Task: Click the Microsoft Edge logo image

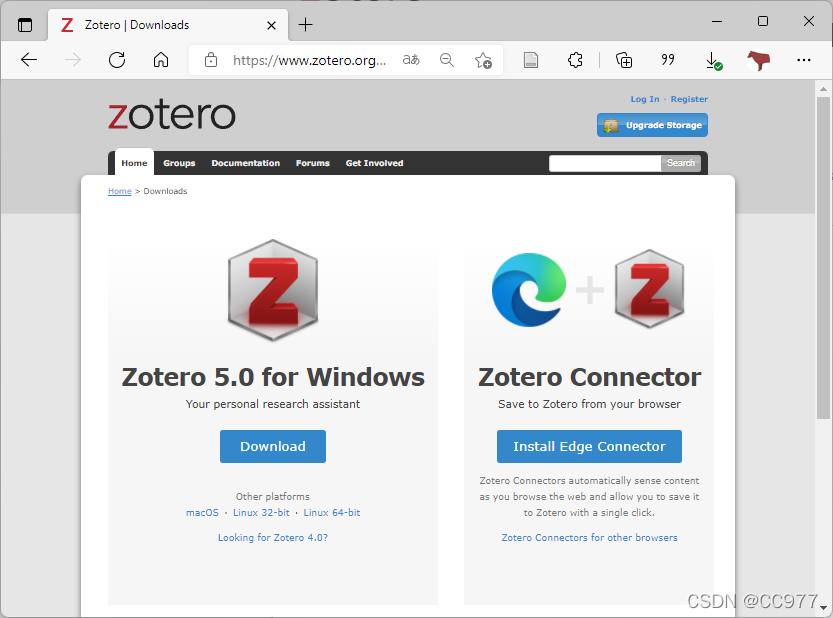Action: [529, 290]
